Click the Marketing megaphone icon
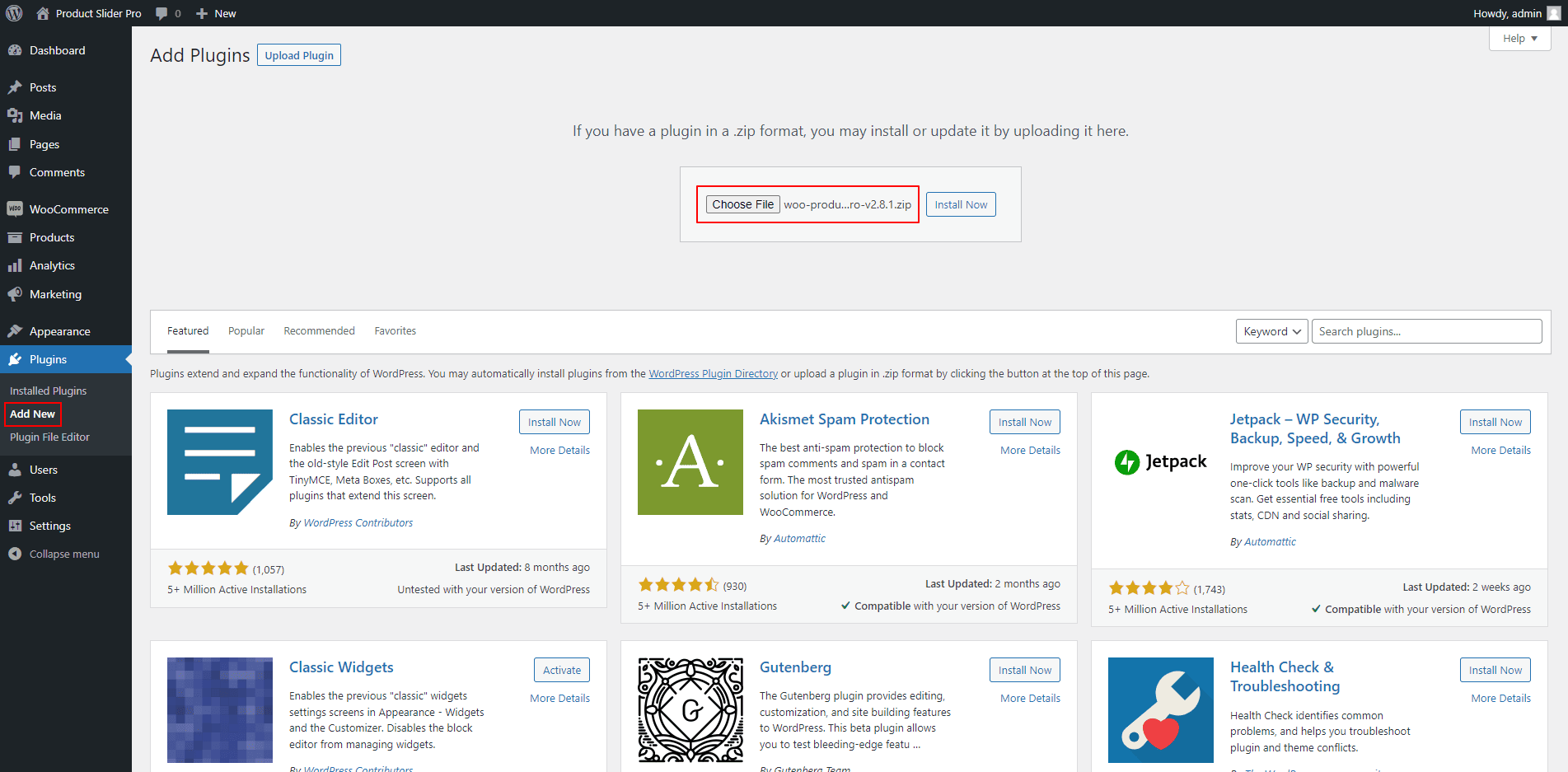The height and width of the screenshot is (772, 1568). click(x=15, y=294)
